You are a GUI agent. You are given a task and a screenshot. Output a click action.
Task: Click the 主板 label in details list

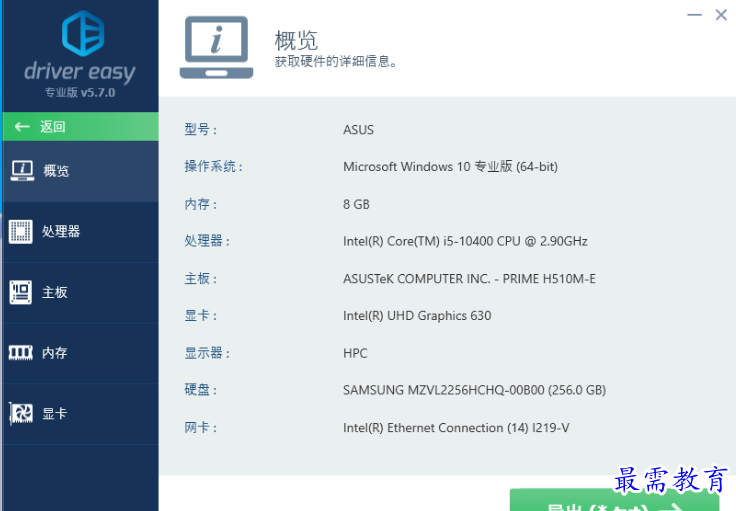200,279
